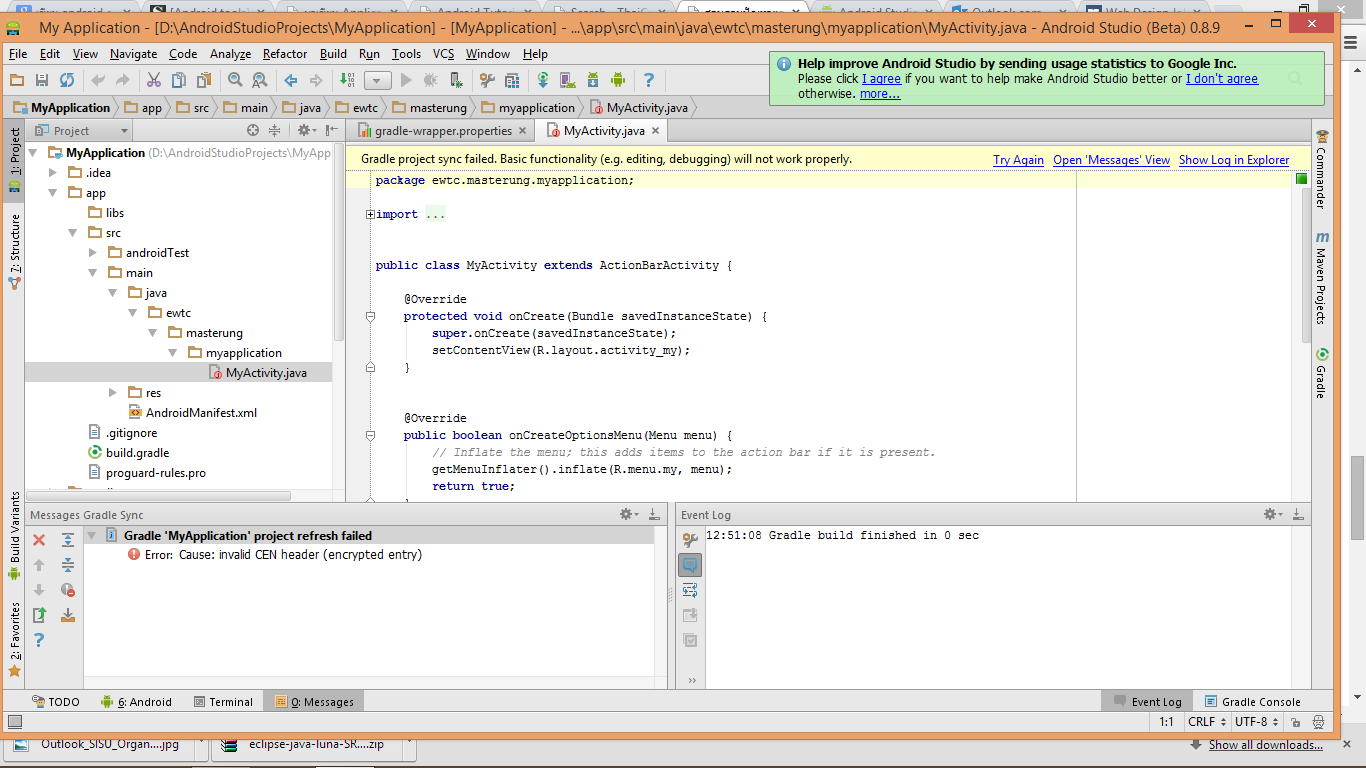Open the Analyze menu
Screen dimensions: 1366x768
[x=231, y=54]
